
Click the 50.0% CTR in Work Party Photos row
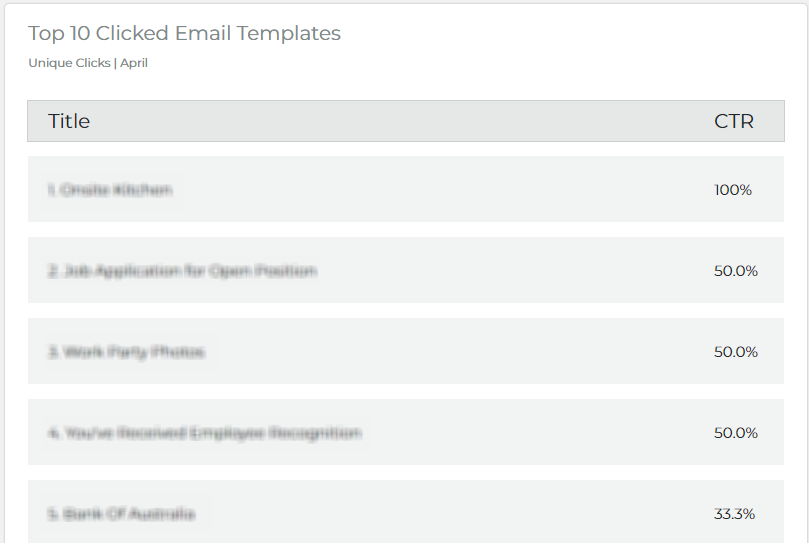pos(736,352)
